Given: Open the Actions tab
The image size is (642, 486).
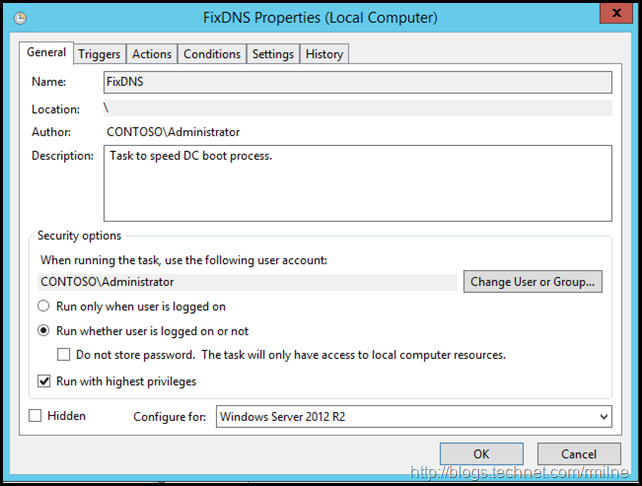Looking at the screenshot, I should pos(152,54).
